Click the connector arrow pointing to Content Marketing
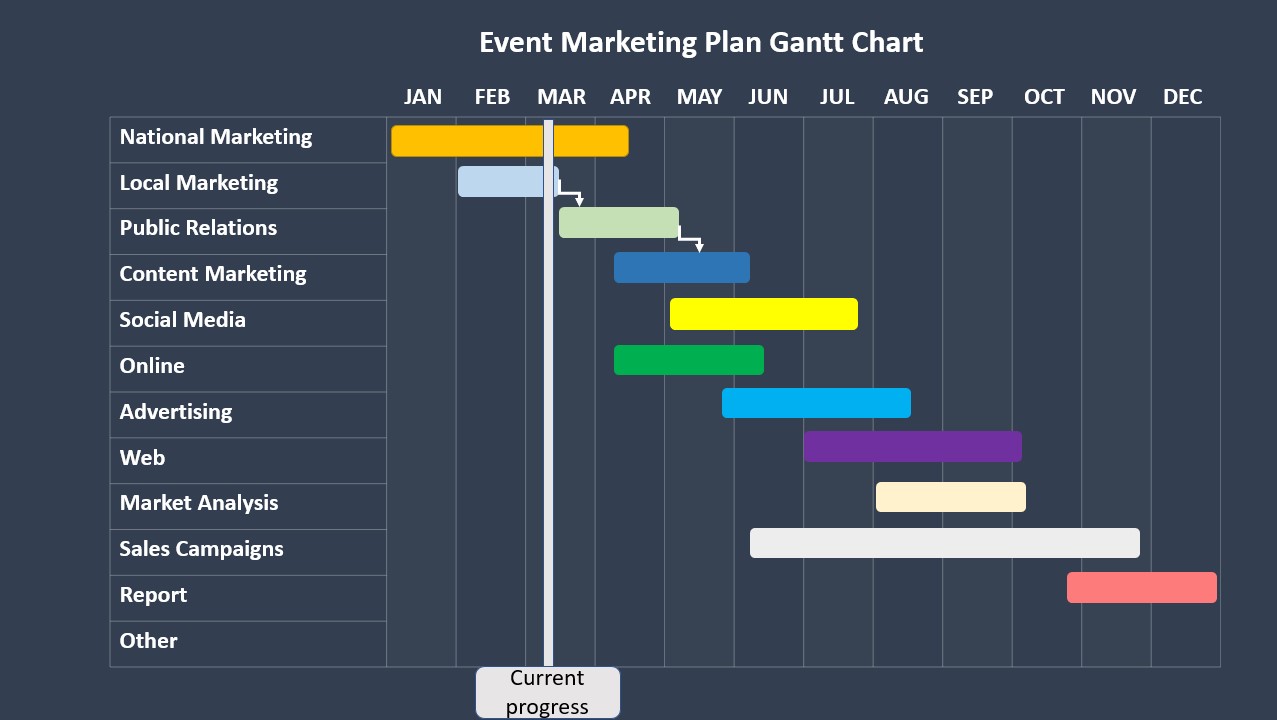1277x720 pixels. point(691,239)
